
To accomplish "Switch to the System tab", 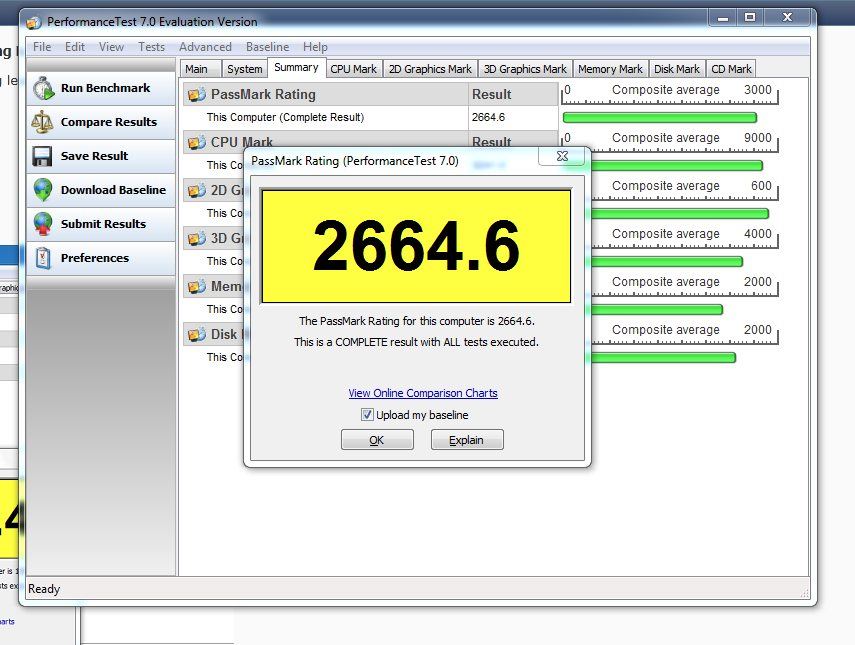I will coord(245,69).
